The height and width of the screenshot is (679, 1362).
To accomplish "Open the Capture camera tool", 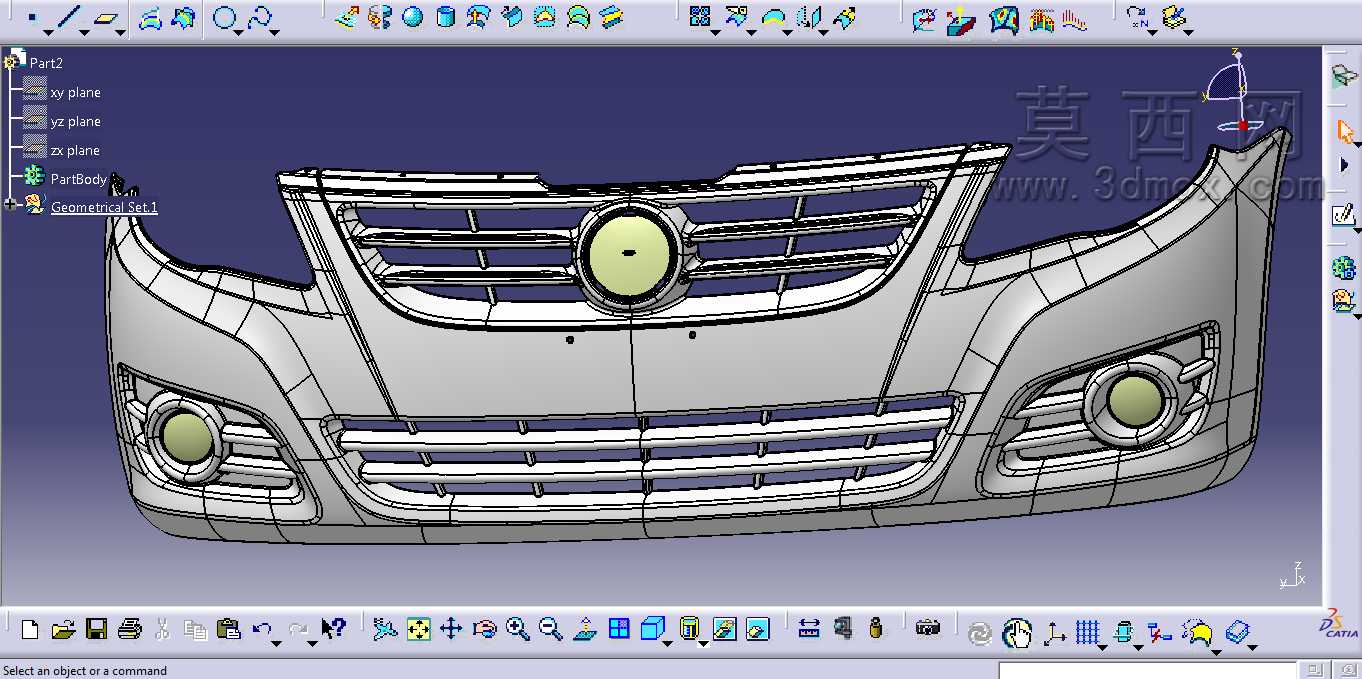I will point(928,629).
